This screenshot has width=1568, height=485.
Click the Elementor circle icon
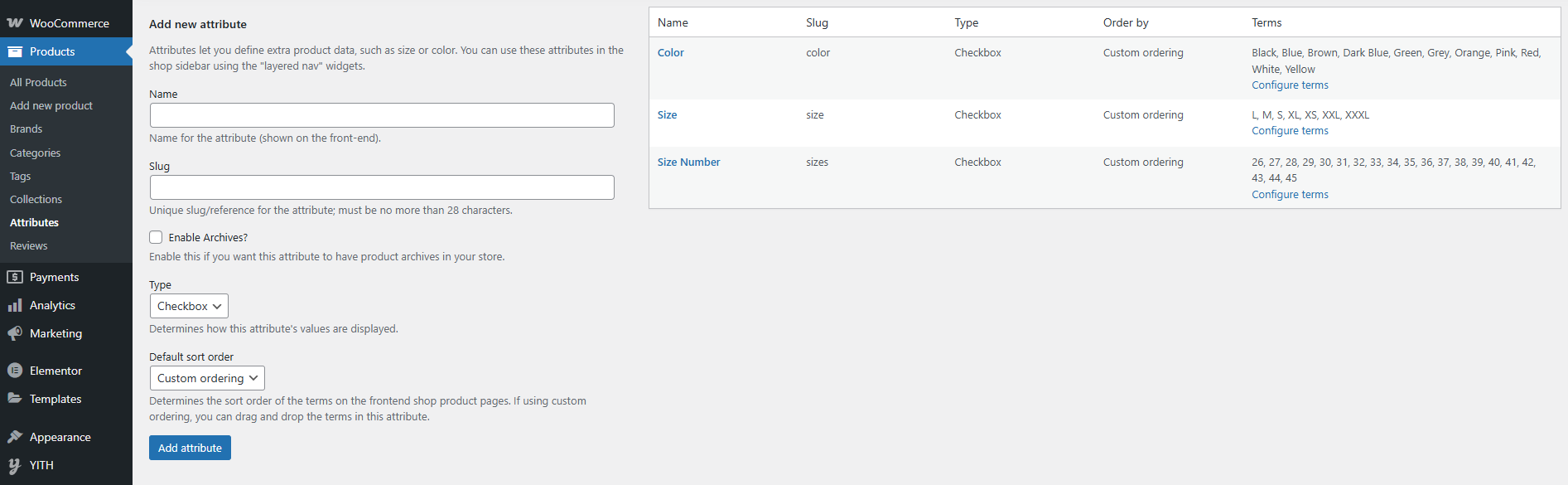15,371
